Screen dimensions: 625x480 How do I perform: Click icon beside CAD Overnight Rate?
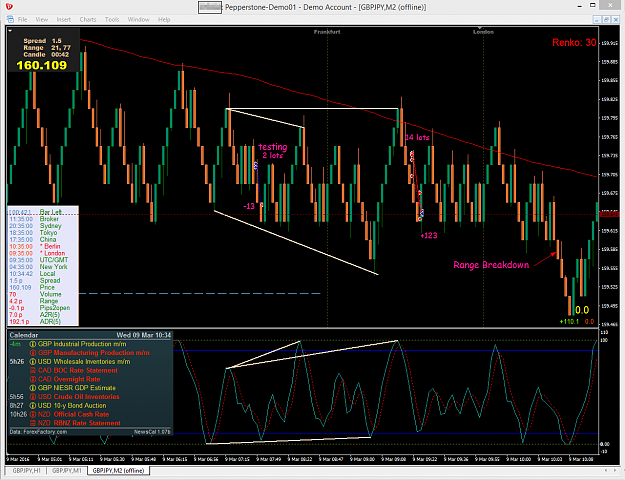click(x=33, y=379)
